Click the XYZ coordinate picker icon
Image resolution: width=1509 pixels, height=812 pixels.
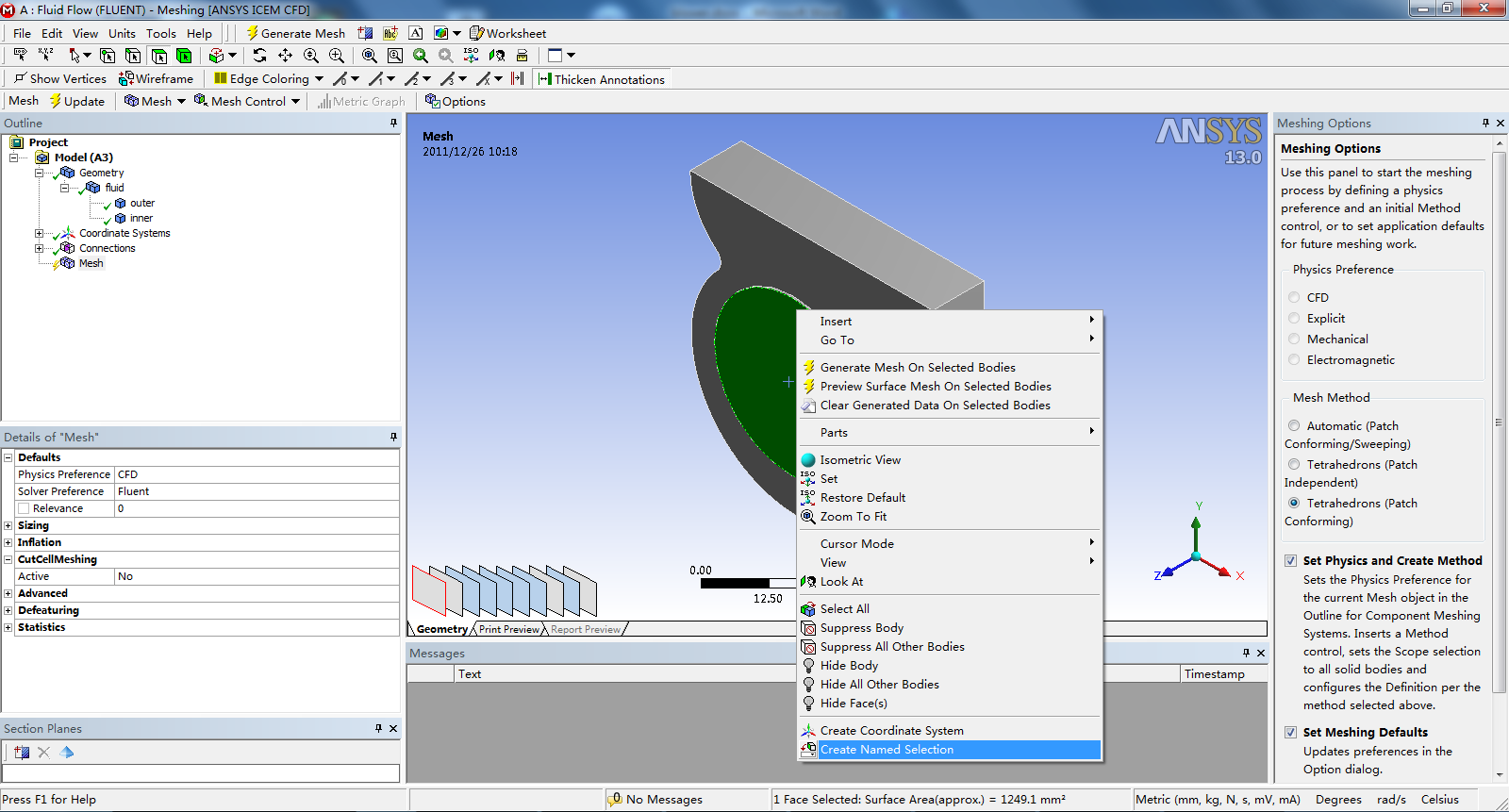tap(45, 56)
